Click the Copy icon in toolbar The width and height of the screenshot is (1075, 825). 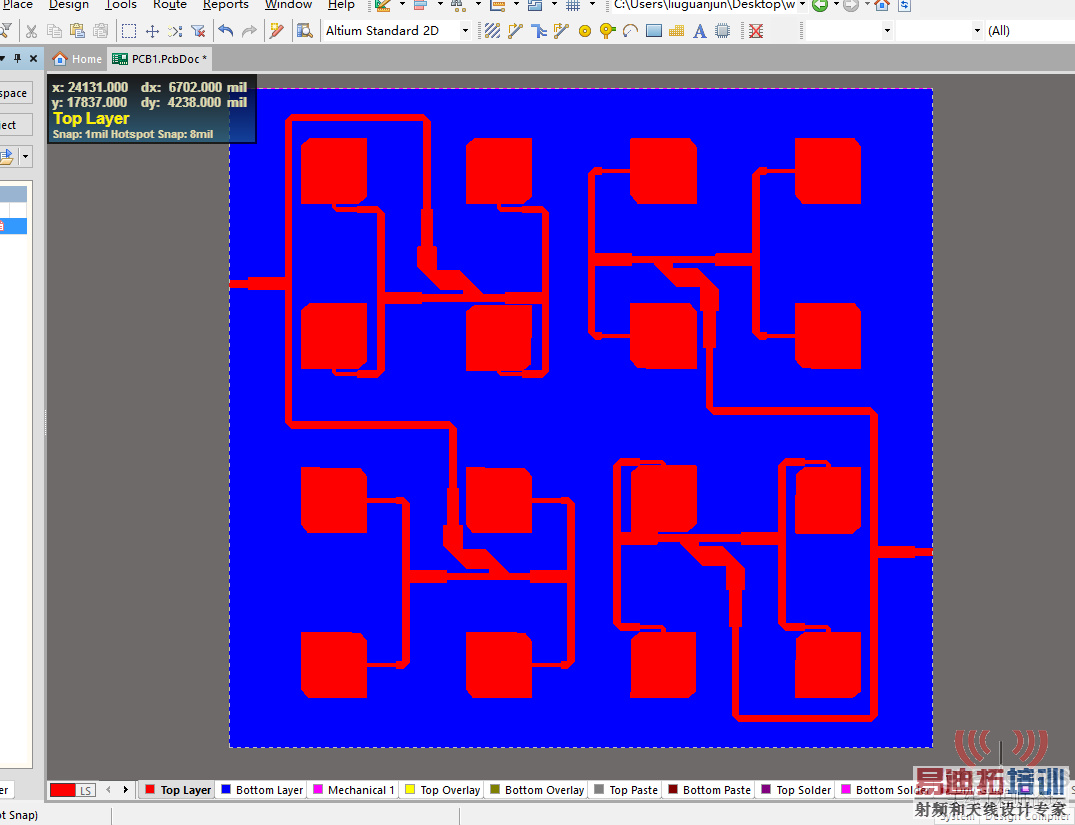coord(54,31)
